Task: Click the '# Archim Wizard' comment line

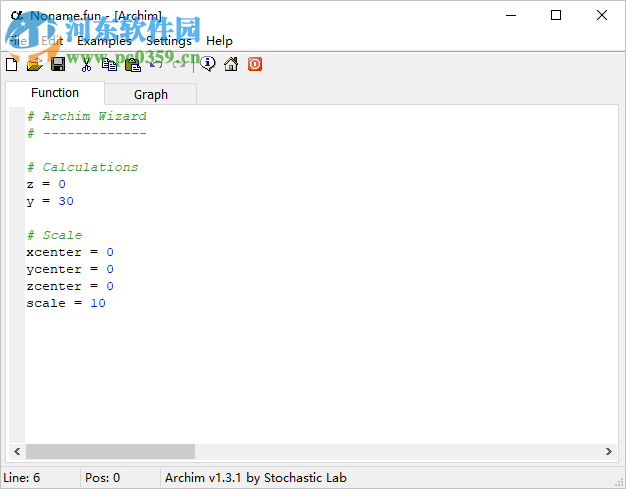Action: pyautogui.click(x=87, y=116)
